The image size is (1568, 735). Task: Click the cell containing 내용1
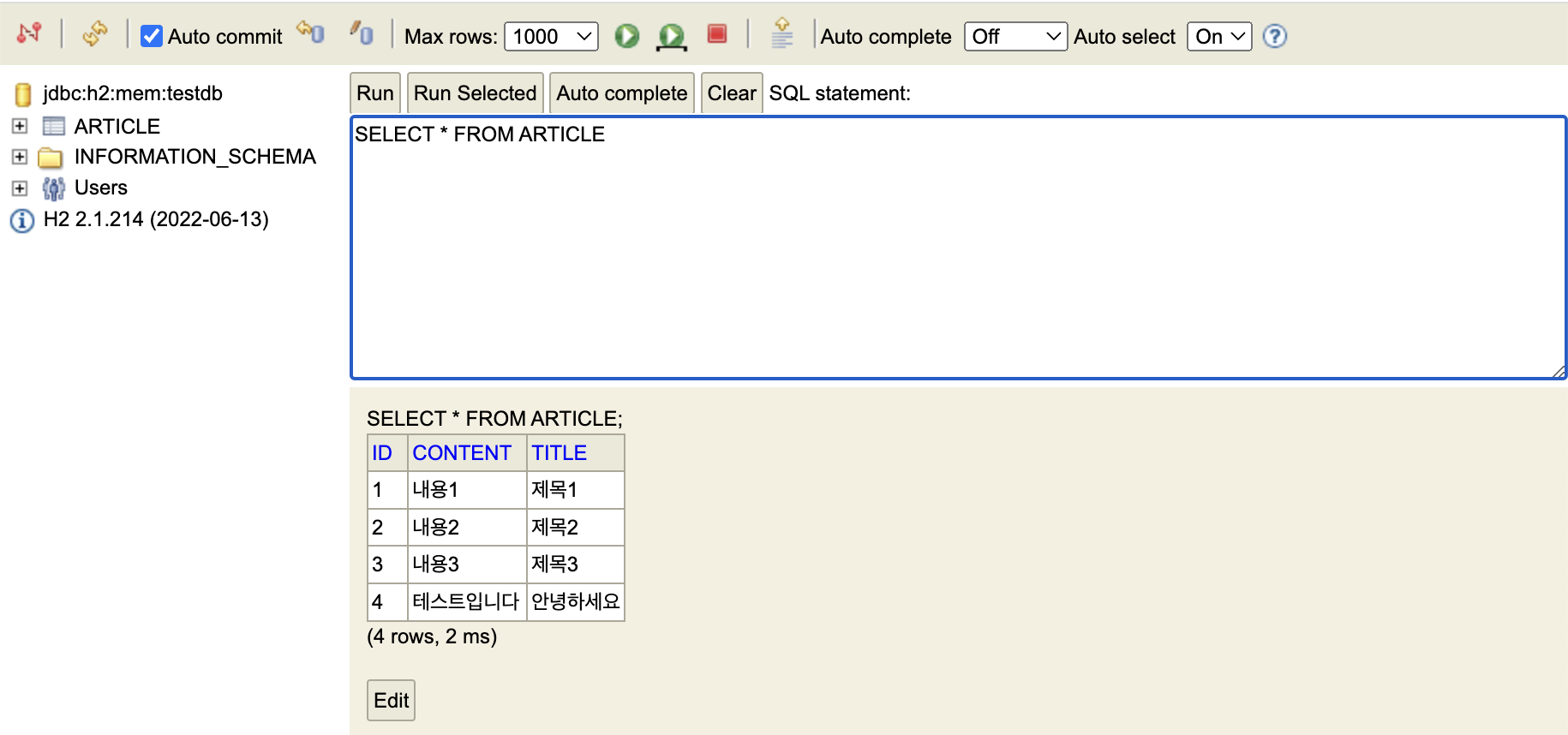point(466,490)
